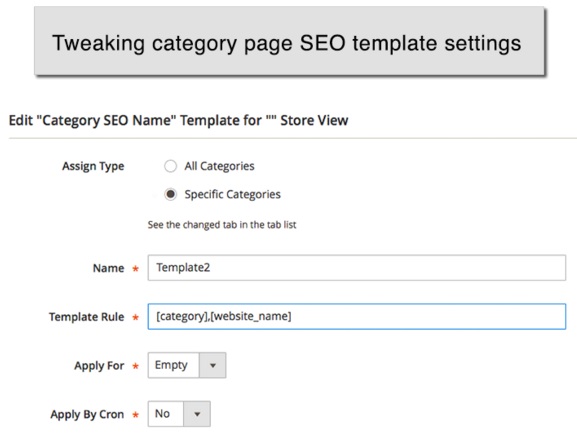Click the Empty value in Apply For
This screenshot has height=433, width=577.
pyautogui.click(x=171, y=365)
